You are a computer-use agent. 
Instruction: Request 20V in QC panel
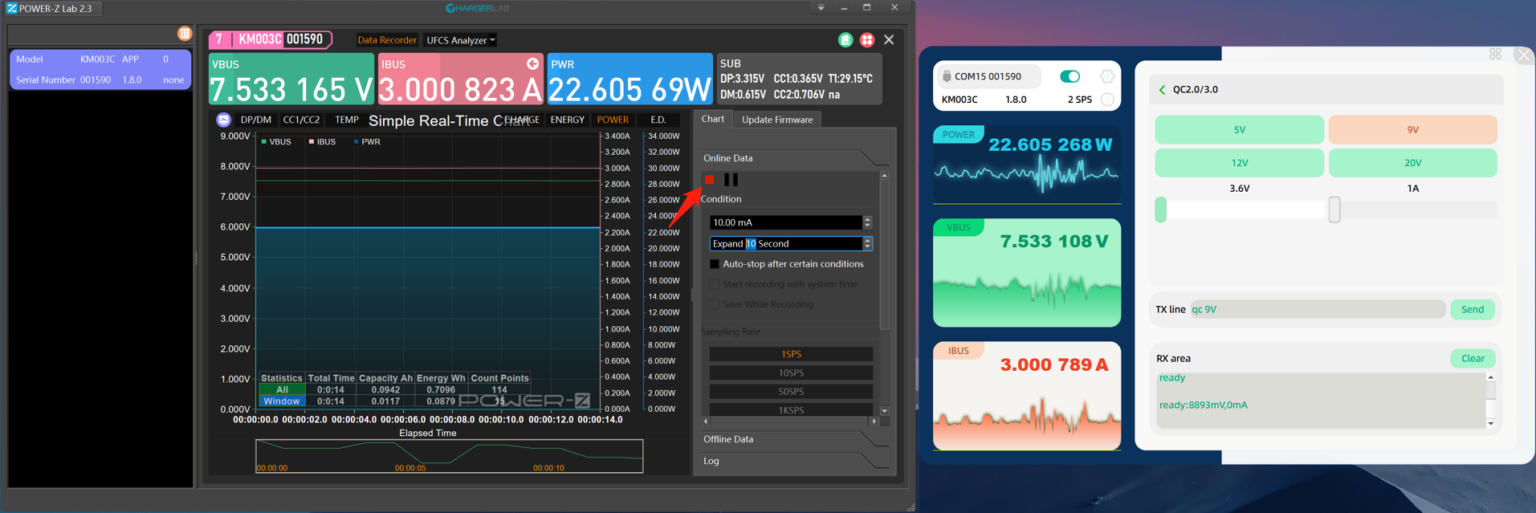tap(1413, 163)
